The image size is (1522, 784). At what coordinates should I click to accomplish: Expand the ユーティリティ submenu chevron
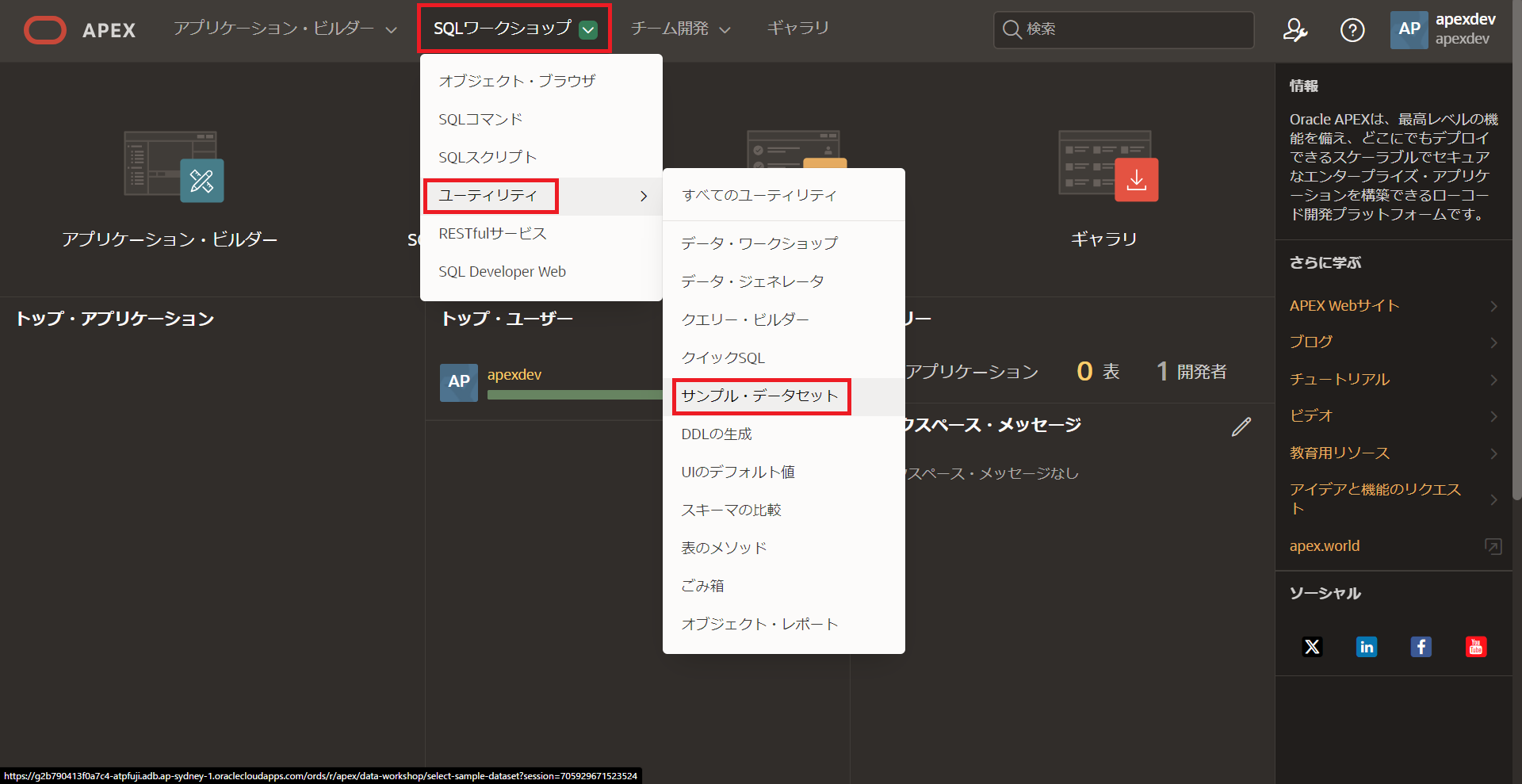(644, 196)
